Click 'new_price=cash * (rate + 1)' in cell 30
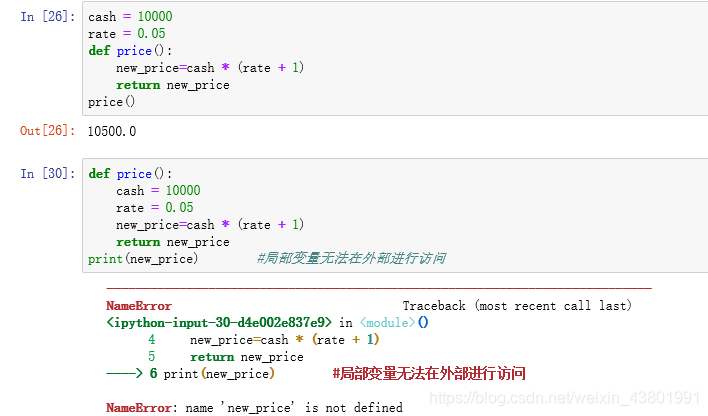 tap(210, 224)
